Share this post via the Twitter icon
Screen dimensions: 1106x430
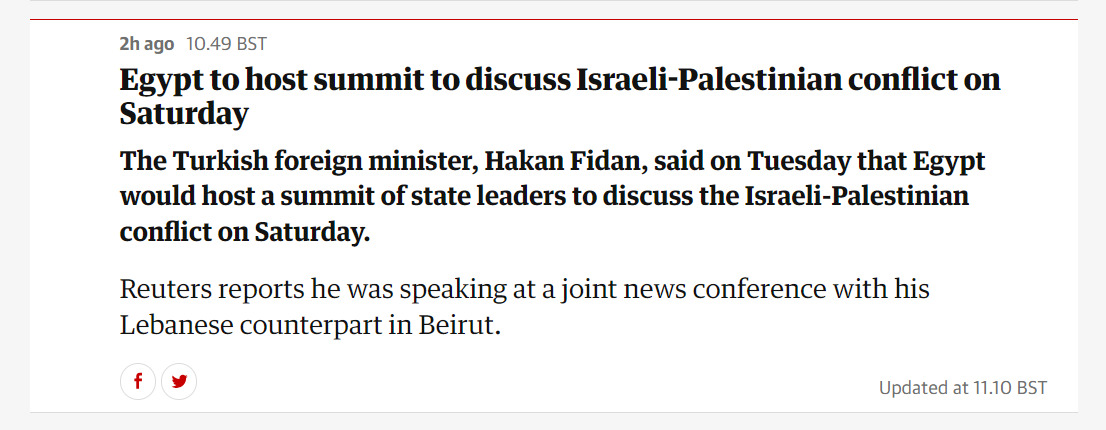coord(179,382)
